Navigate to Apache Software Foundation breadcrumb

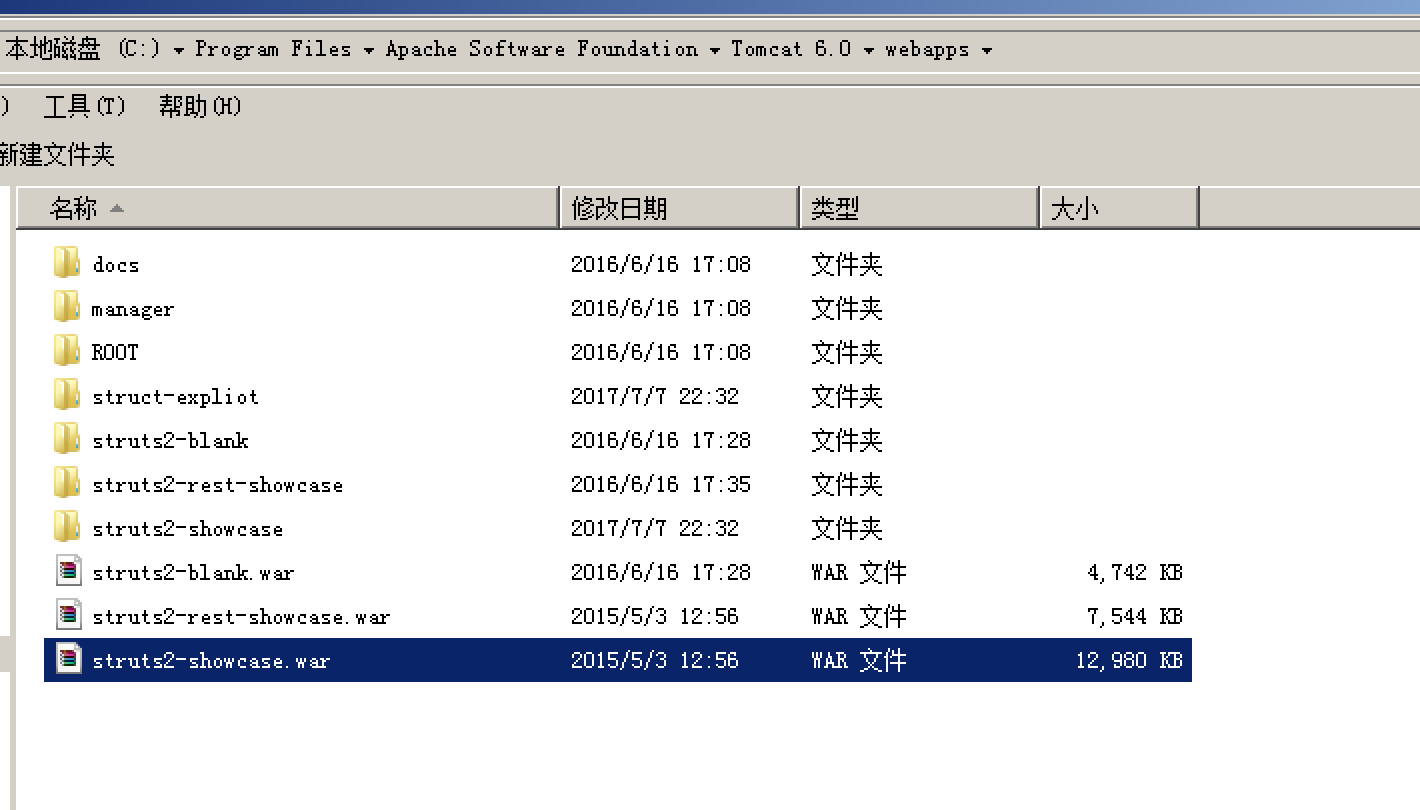(542, 49)
